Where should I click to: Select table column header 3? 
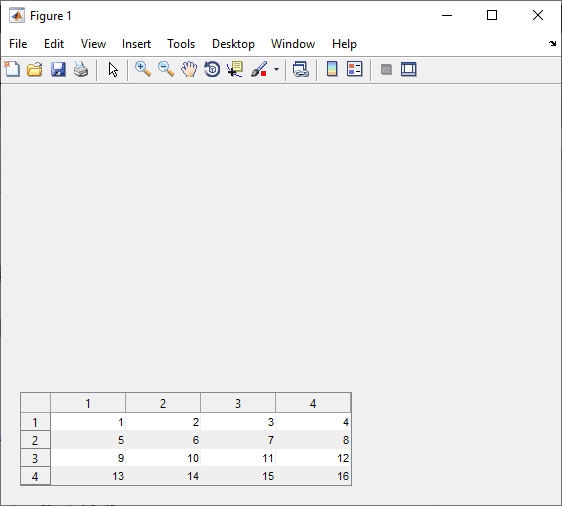(x=238, y=403)
